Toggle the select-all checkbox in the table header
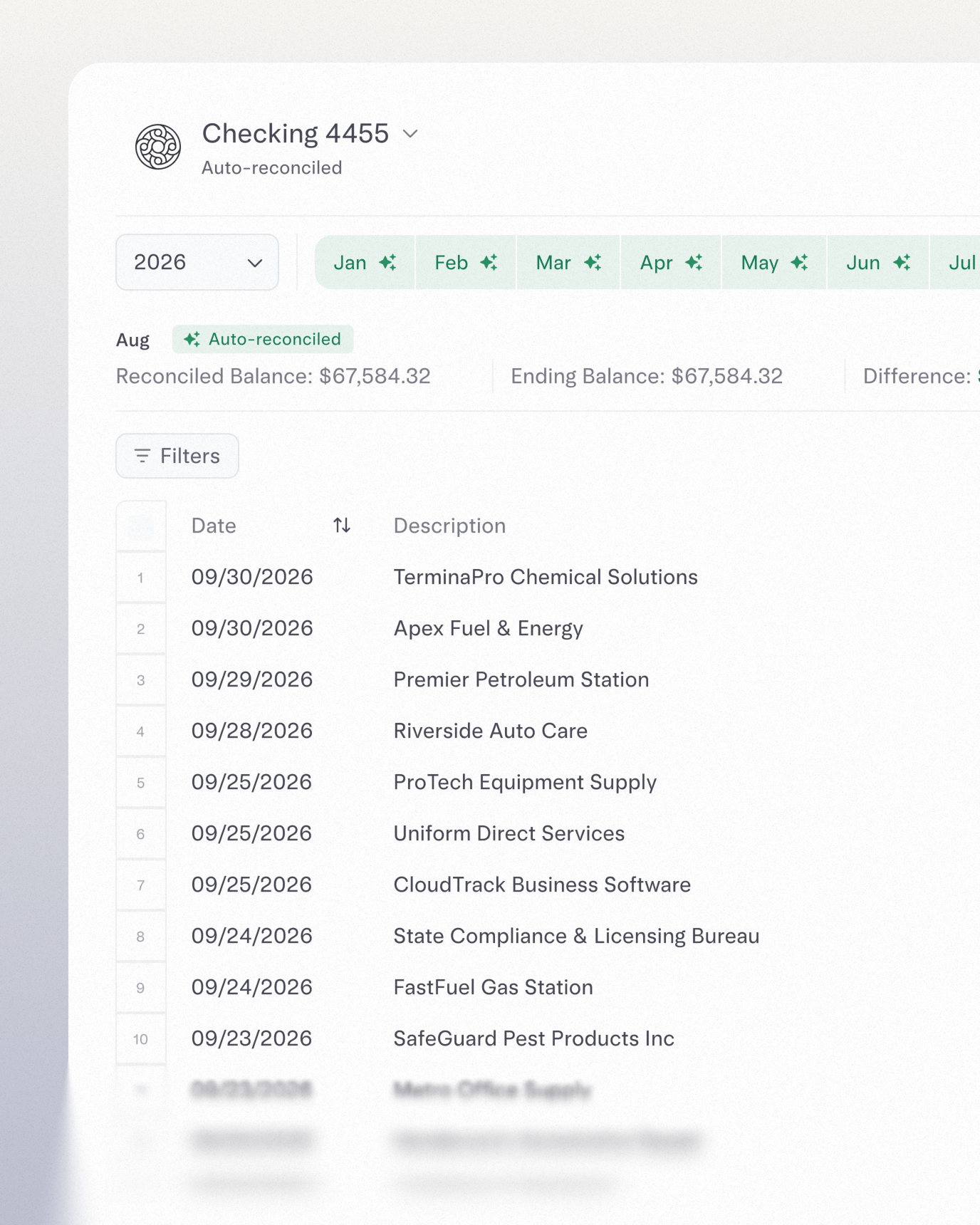 141,526
